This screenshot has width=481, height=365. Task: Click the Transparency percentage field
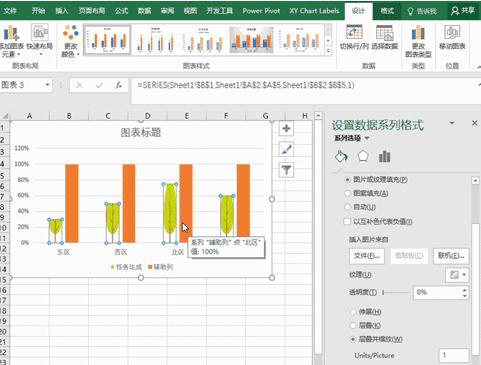437,292
